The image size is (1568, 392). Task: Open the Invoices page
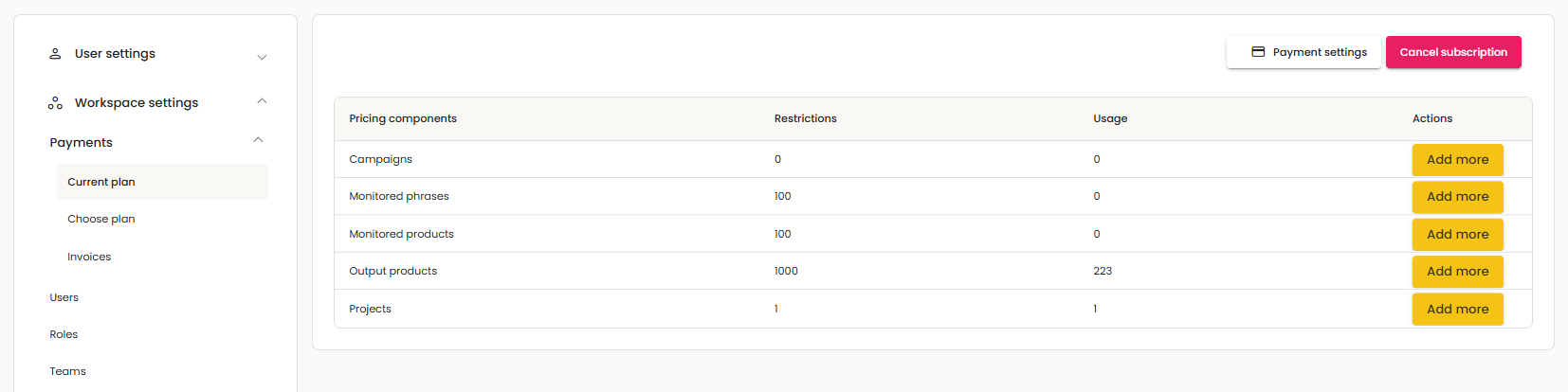pyautogui.click(x=89, y=257)
